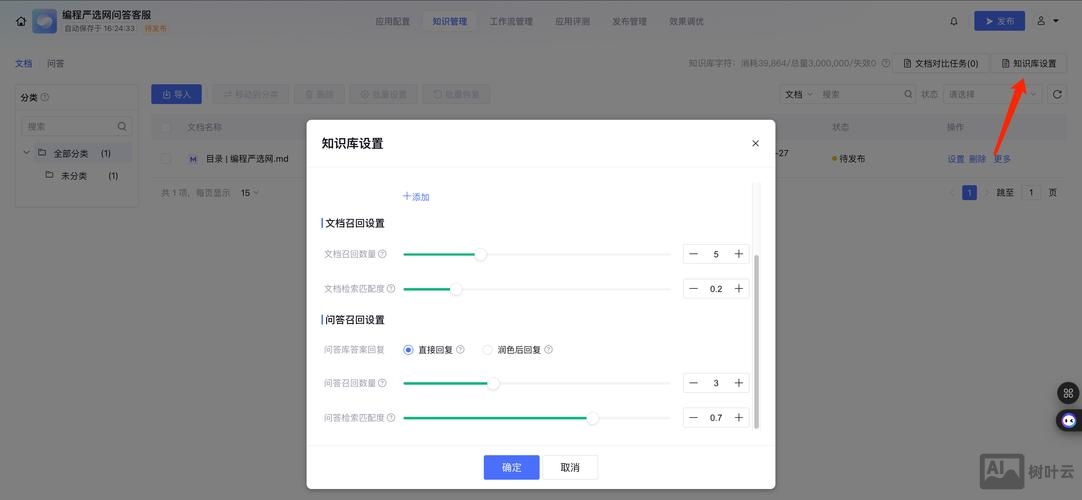This screenshot has width=1082, height=500.
Task: Decrease 问答召回数量 with minus
Action: tap(694, 383)
